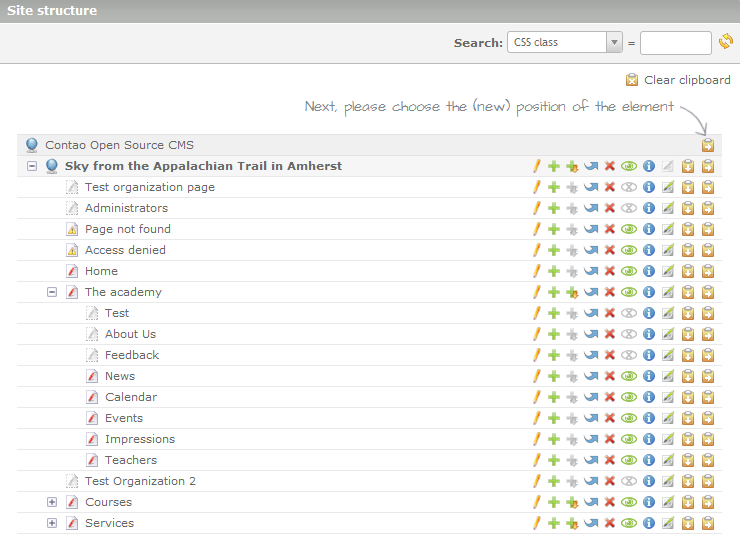Paste into the Contao Open Source CMS root
The image size is (740, 536).
coord(708,145)
